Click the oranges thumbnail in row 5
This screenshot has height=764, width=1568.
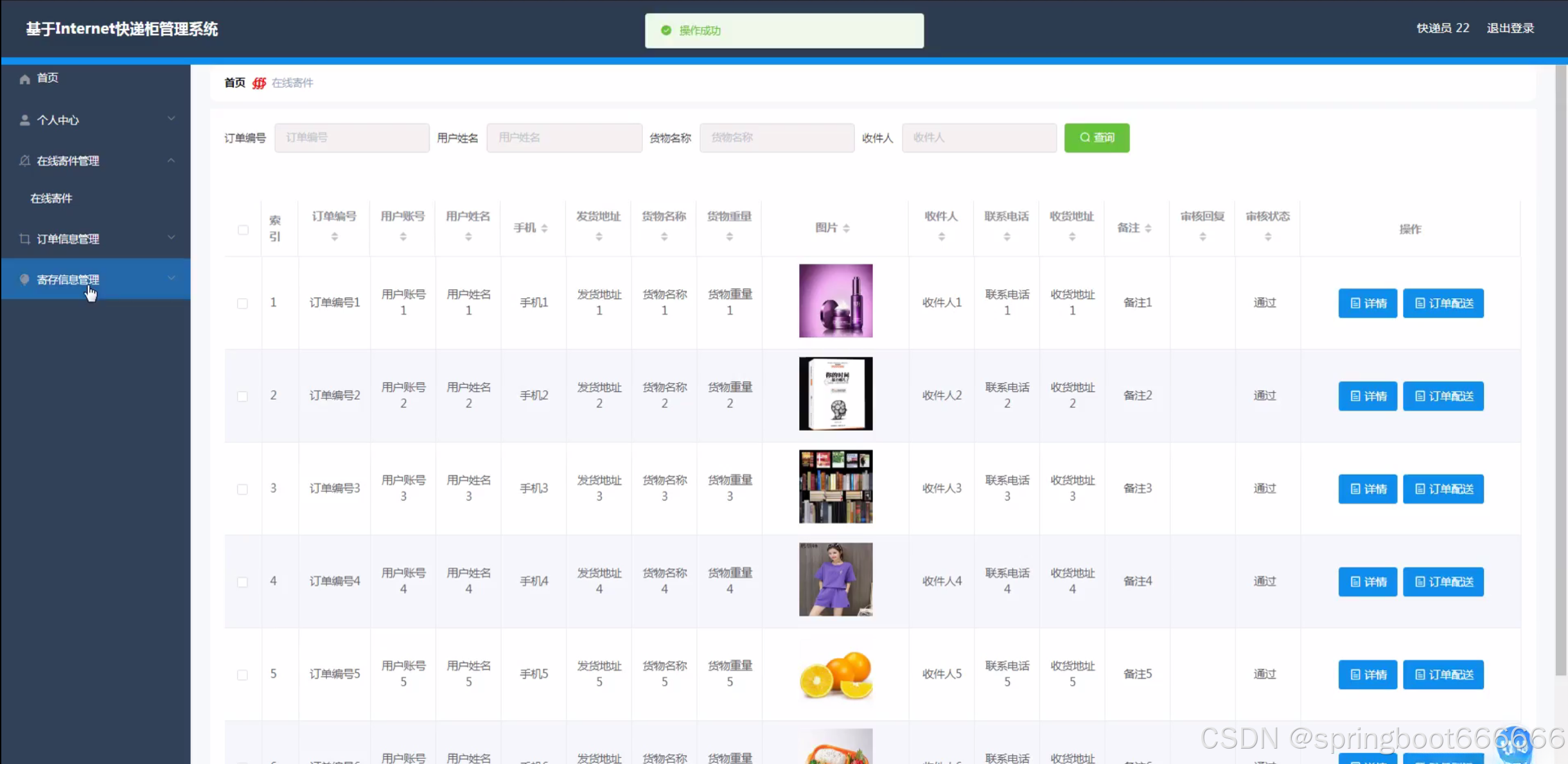tap(835, 674)
